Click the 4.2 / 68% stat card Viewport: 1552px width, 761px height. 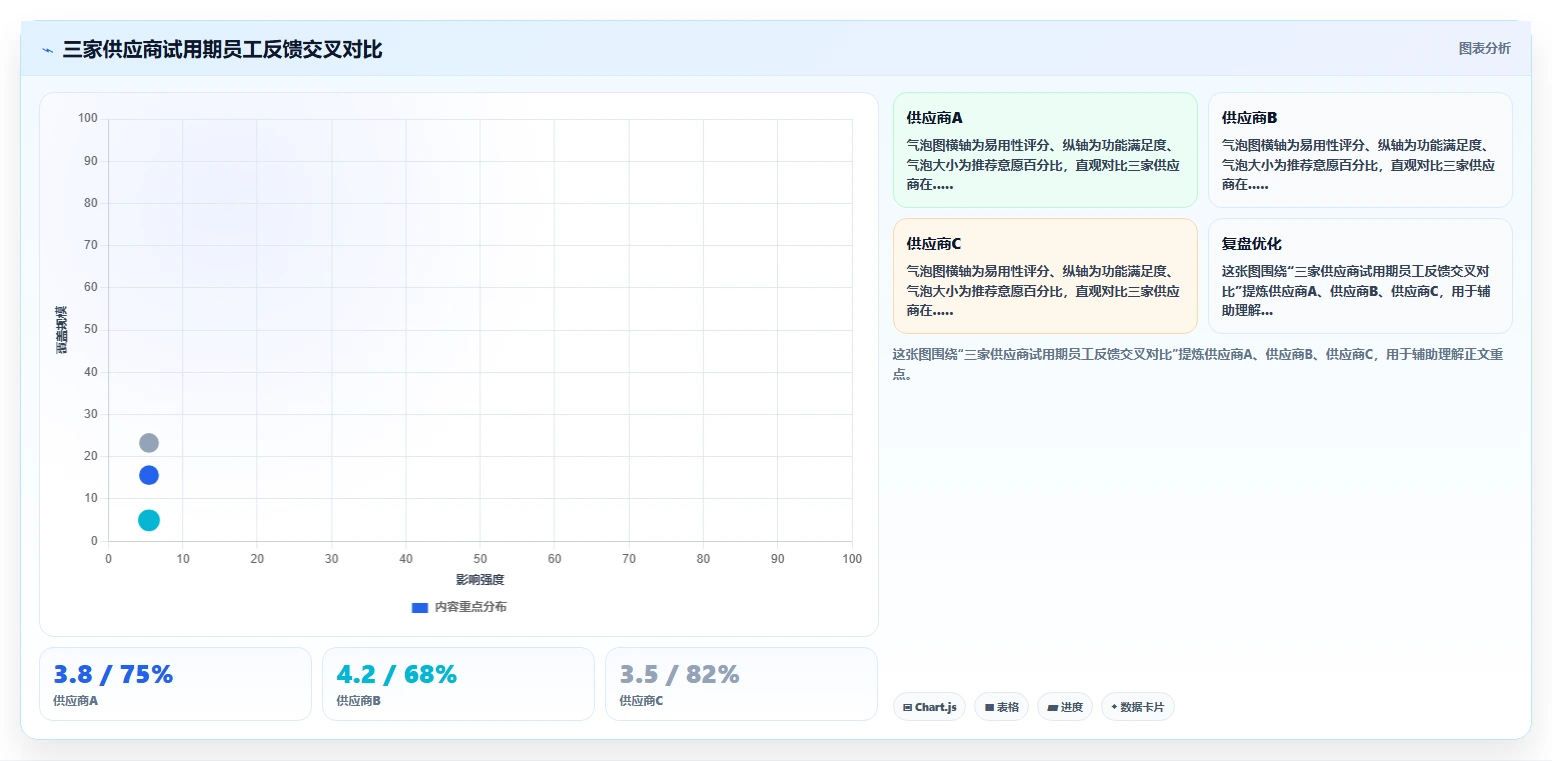[458, 684]
